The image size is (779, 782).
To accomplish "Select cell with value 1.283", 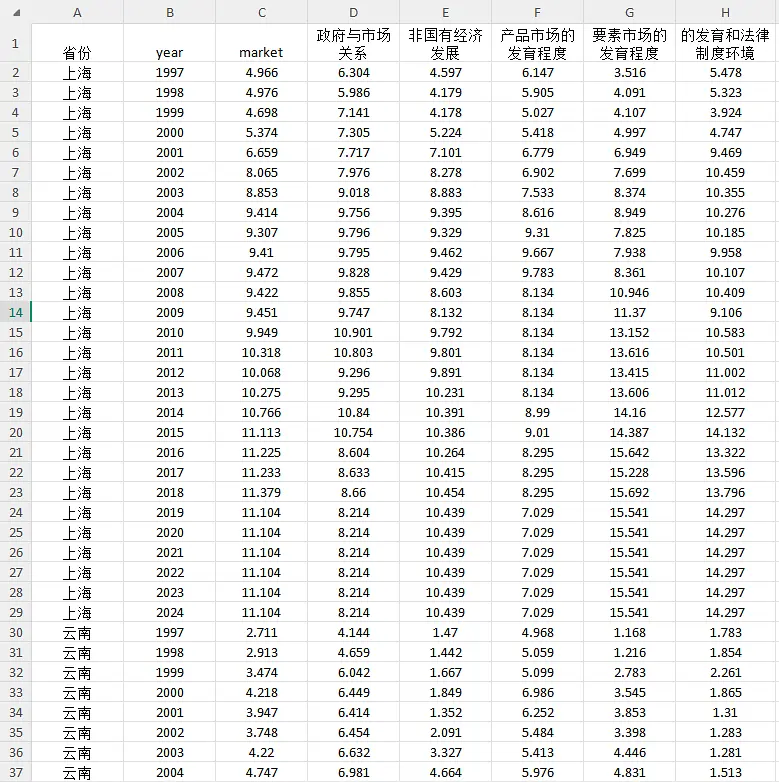I will pos(726,732).
